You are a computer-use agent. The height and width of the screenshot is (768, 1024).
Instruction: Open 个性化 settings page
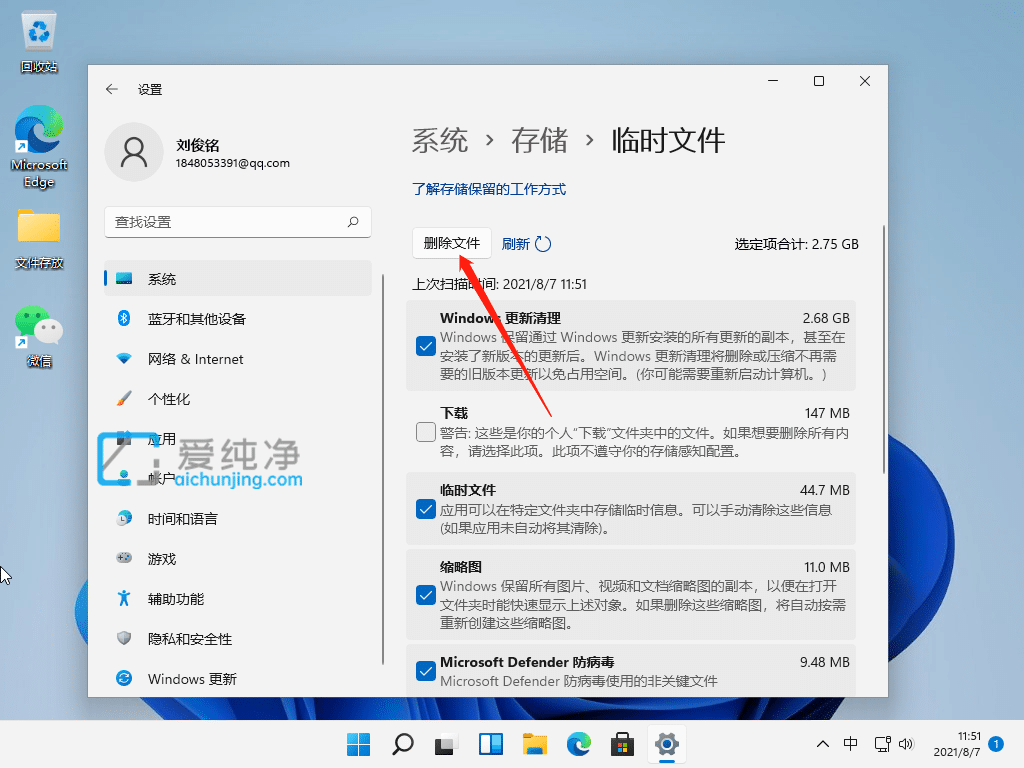coord(238,398)
